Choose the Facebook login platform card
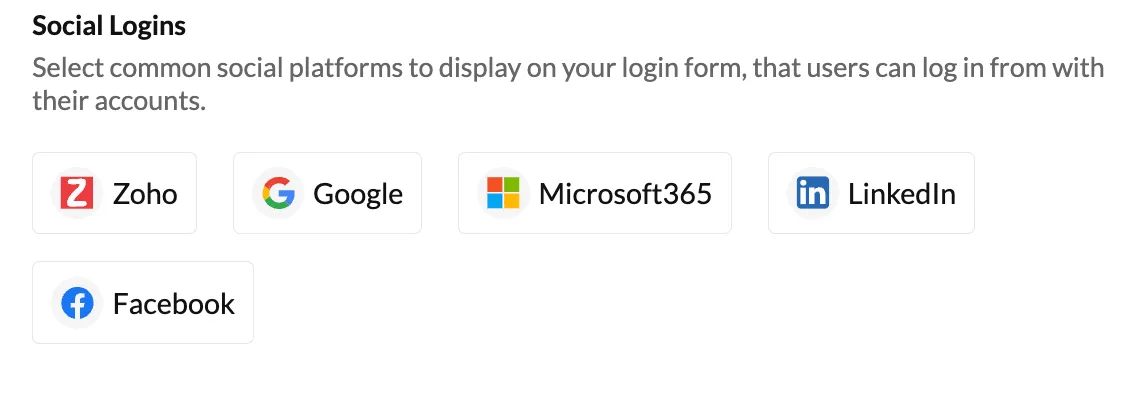1146x406 pixels. (x=143, y=302)
